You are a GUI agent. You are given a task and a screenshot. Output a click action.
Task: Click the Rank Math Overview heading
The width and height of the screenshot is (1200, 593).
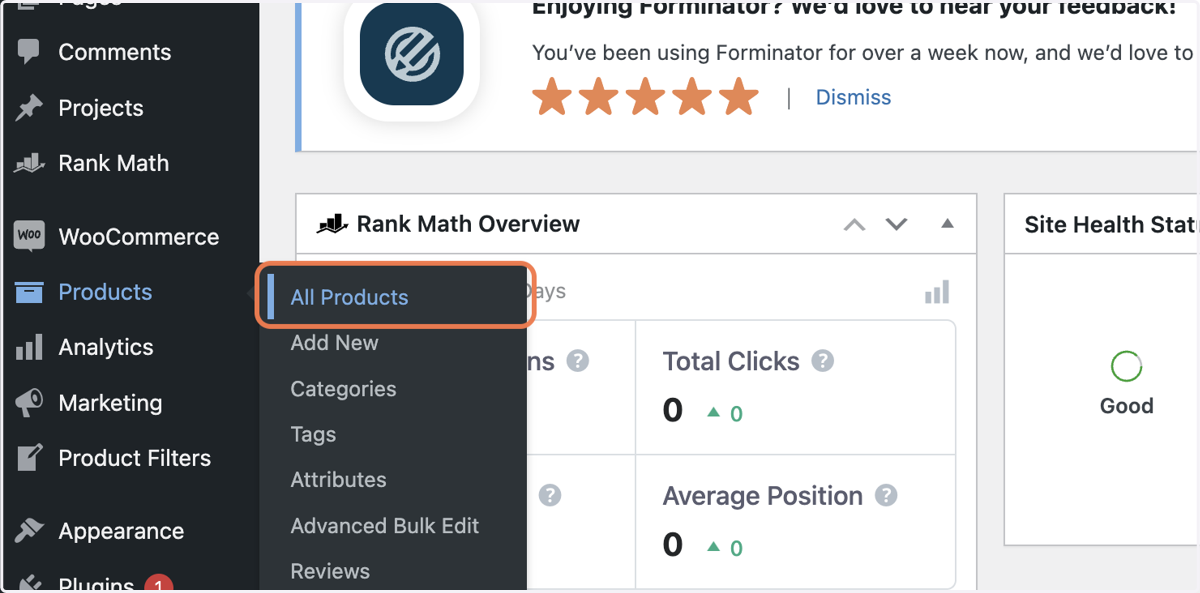pyautogui.click(x=468, y=224)
